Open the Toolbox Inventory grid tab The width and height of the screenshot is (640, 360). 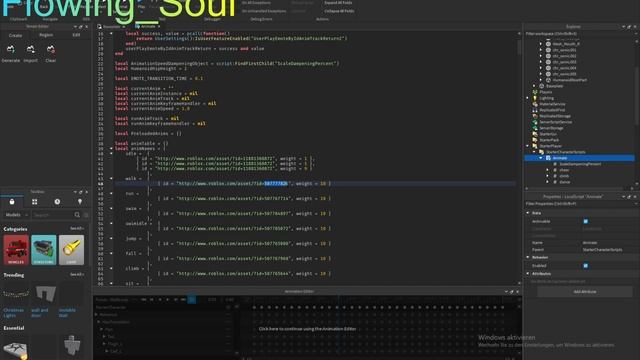click(35, 202)
